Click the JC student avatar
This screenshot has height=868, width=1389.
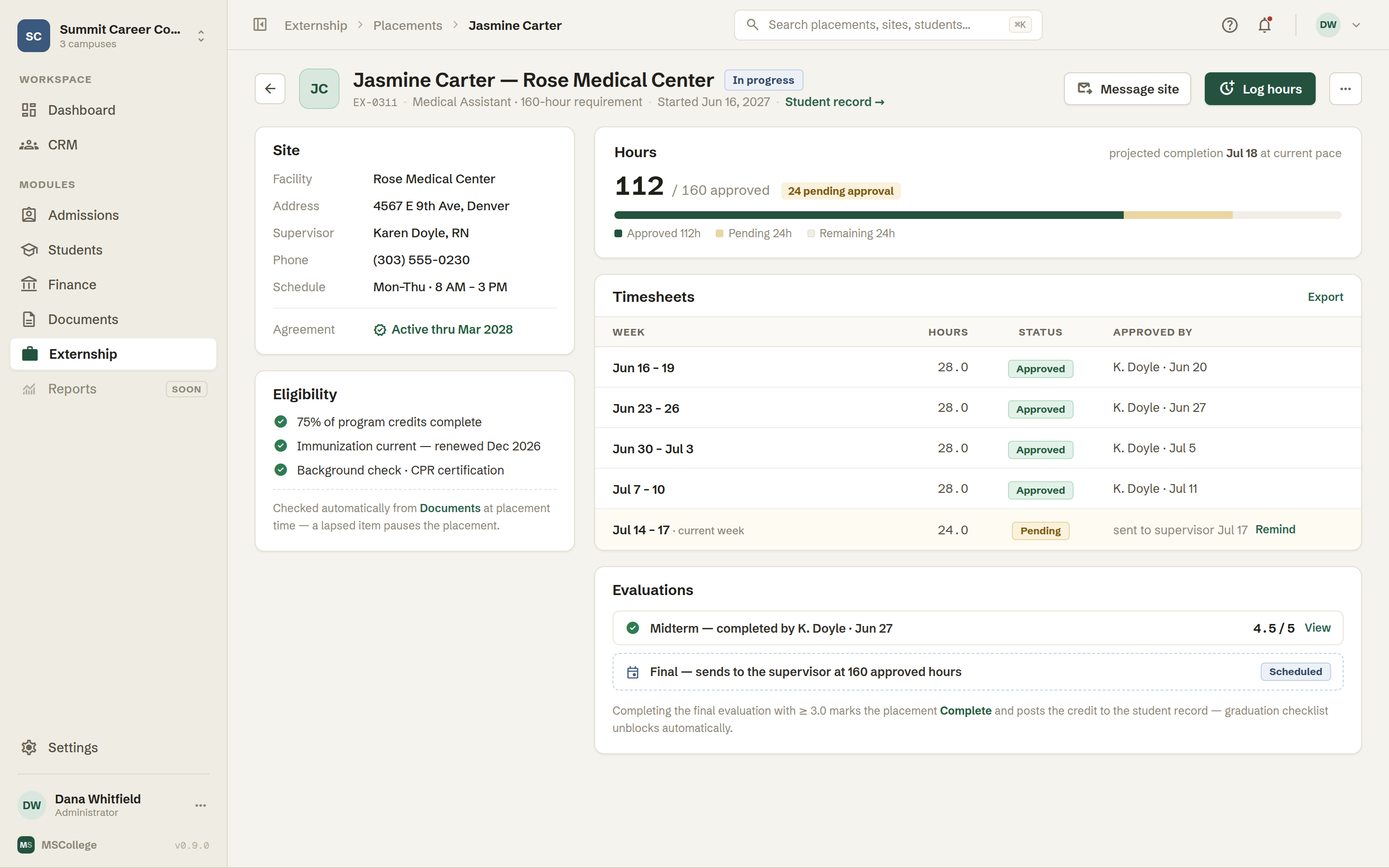tap(319, 88)
